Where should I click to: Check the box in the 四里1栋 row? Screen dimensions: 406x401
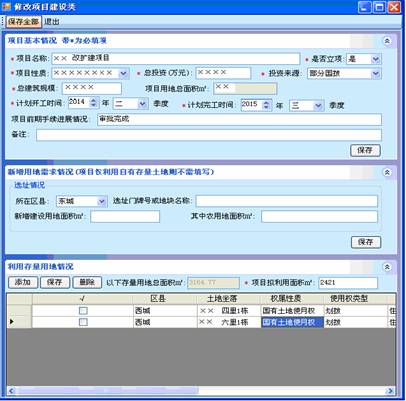tap(83, 311)
